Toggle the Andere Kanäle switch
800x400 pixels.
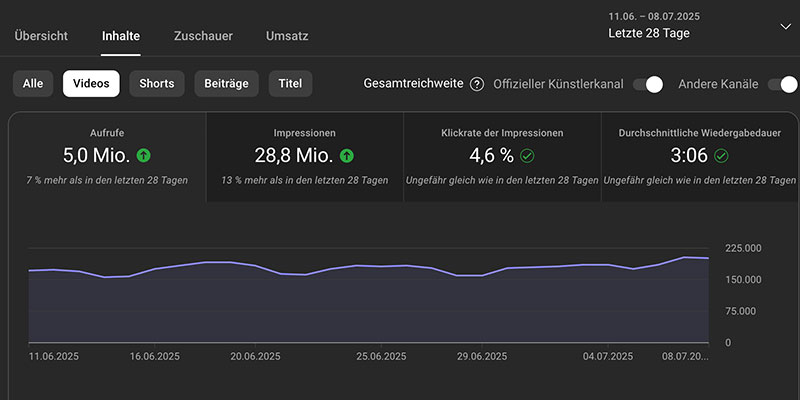(782, 84)
